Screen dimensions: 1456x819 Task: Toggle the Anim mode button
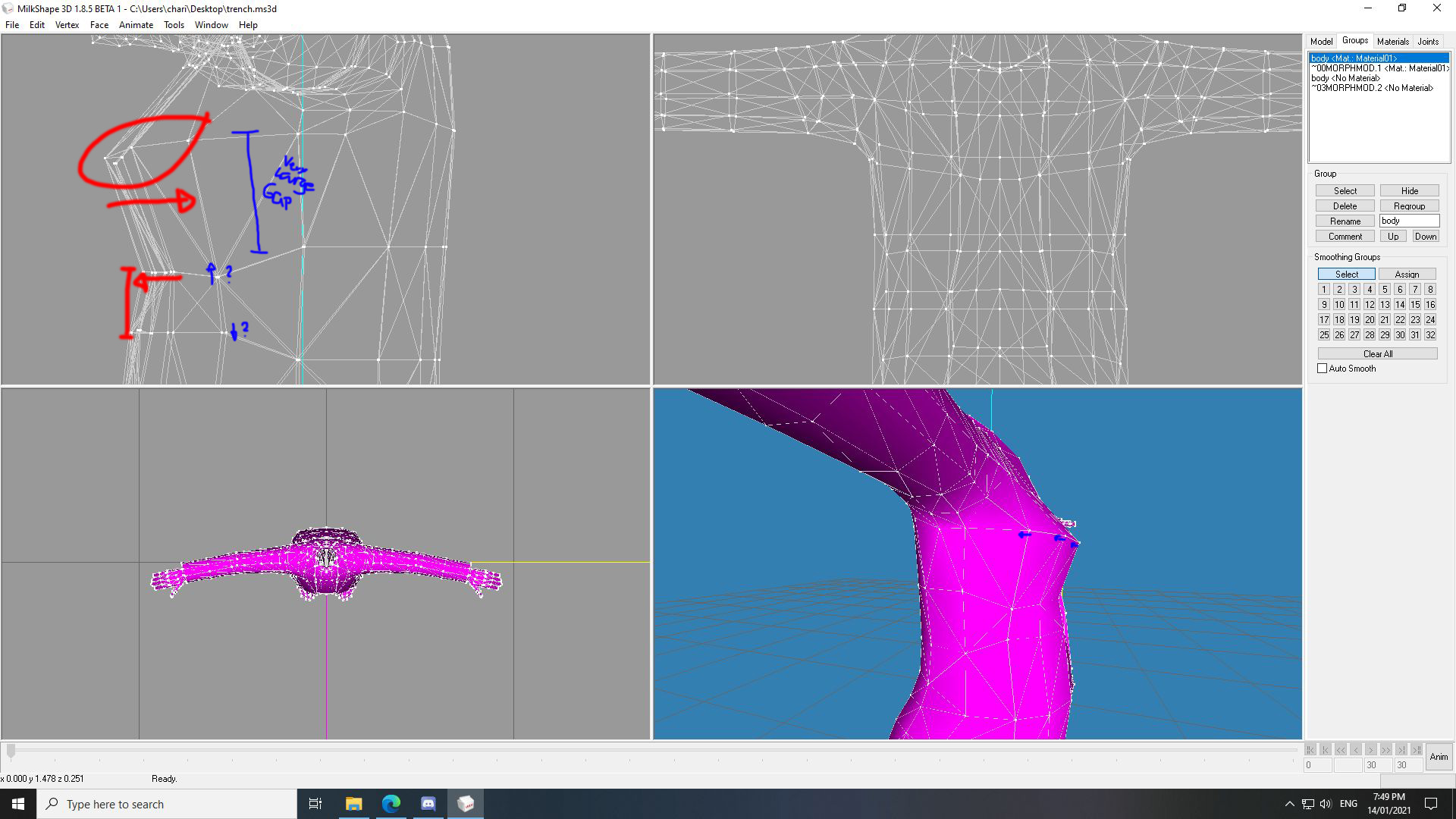tap(1439, 757)
